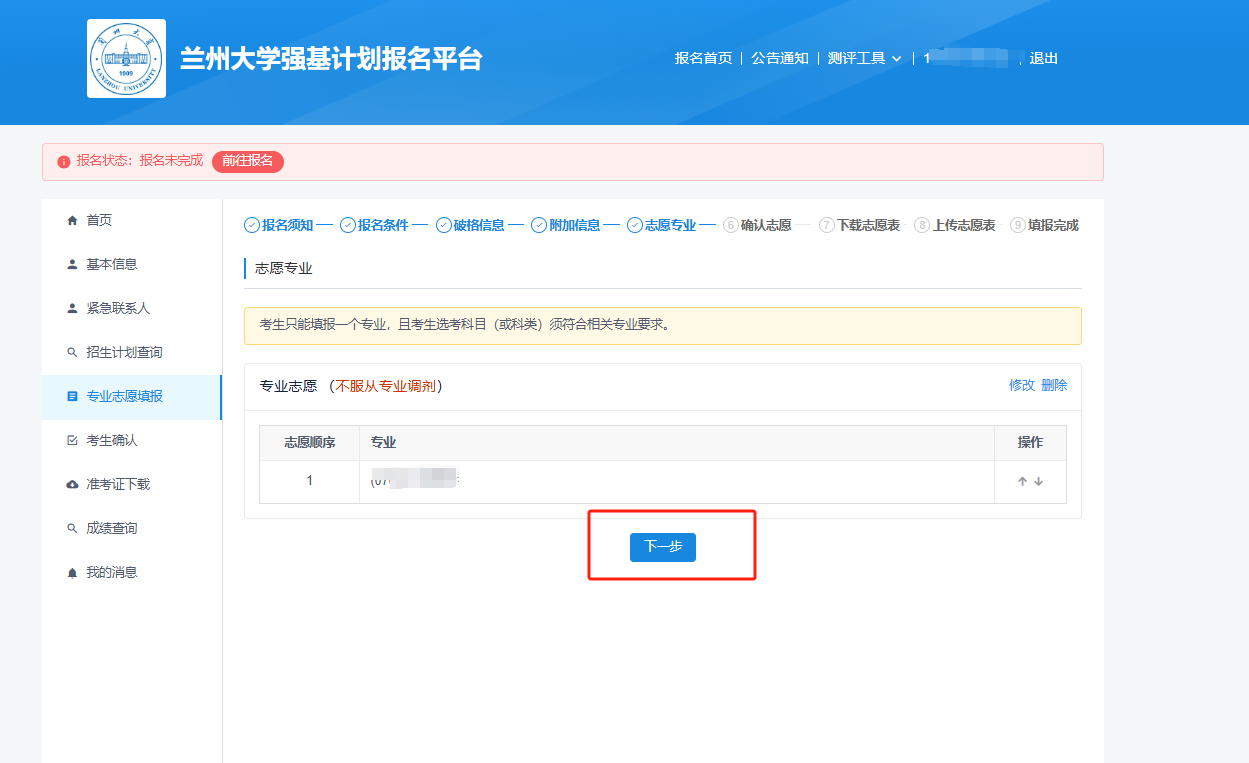This screenshot has height=763, width=1249.
Task: Click the home icon in sidebar
Action: (72, 220)
